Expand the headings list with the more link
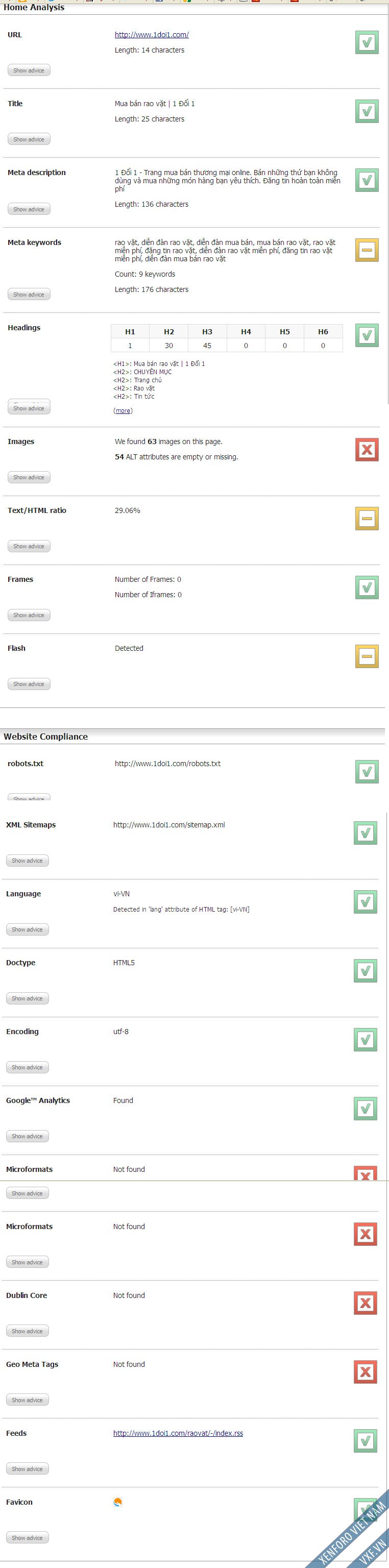The width and height of the screenshot is (389, 1568). point(123,411)
